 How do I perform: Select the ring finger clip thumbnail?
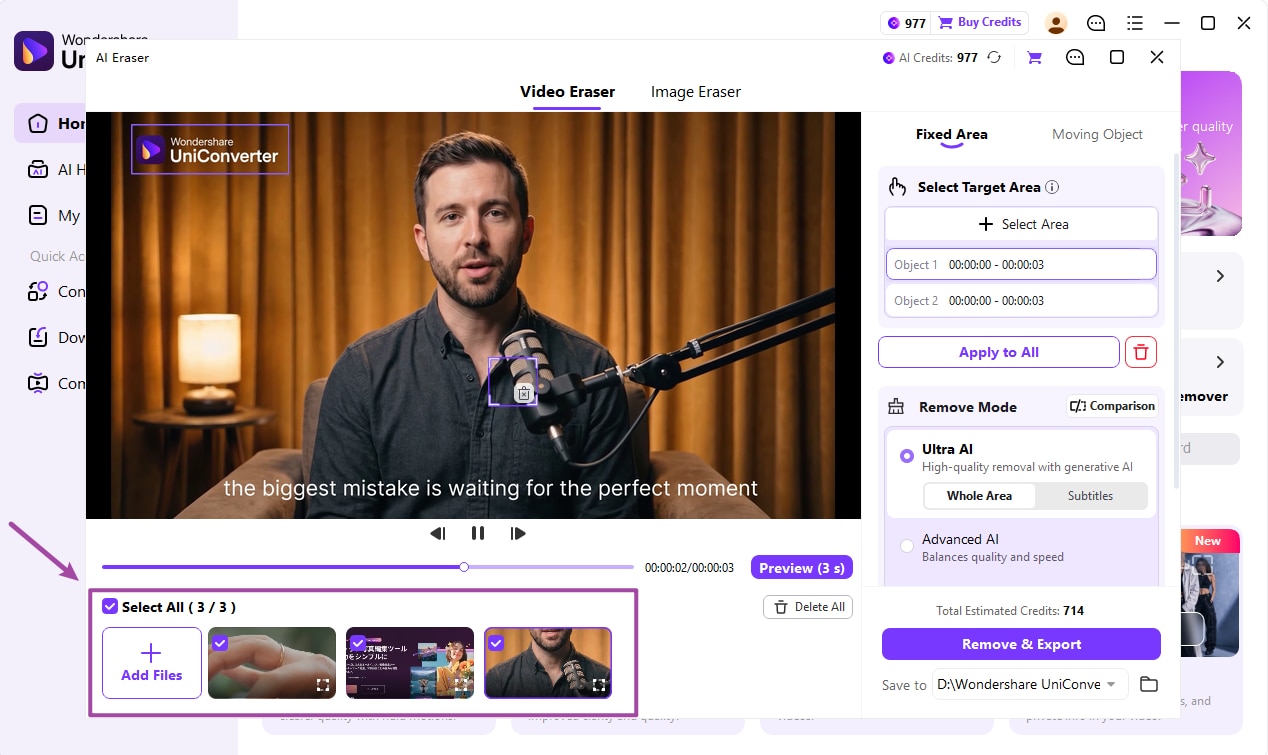272,662
